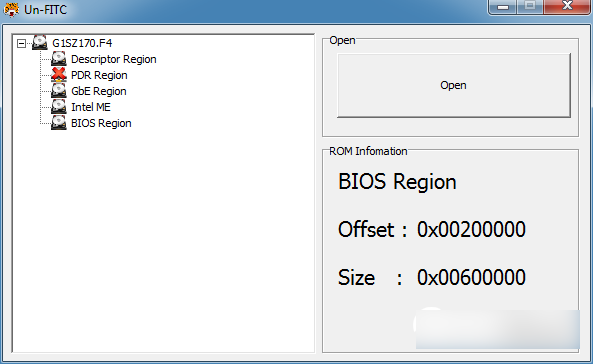
Task: Select PDR Region in the tree
Action: 99,75
